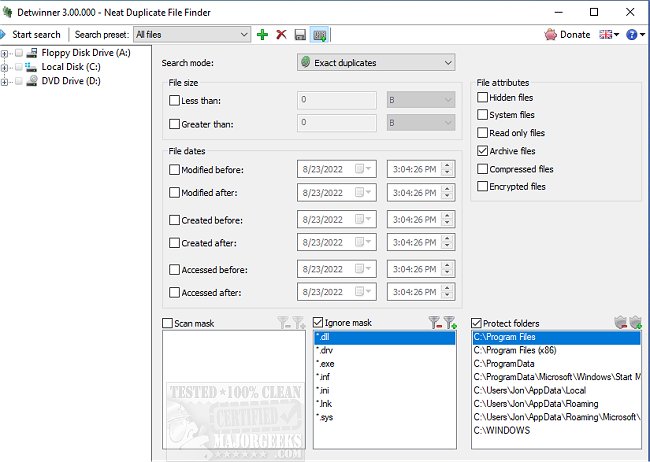The height and width of the screenshot is (462, 650).
Task: Open the blue help question mark menu
Action: (x=635, y=34)
